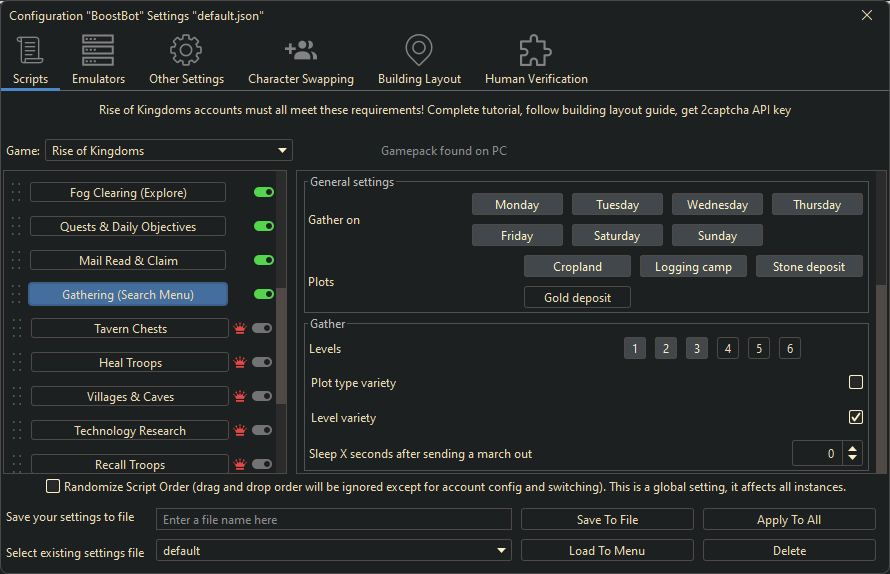Viewport: 890px width, 574px height.
Task: Click the Save To File button
Action: (607, 519)
